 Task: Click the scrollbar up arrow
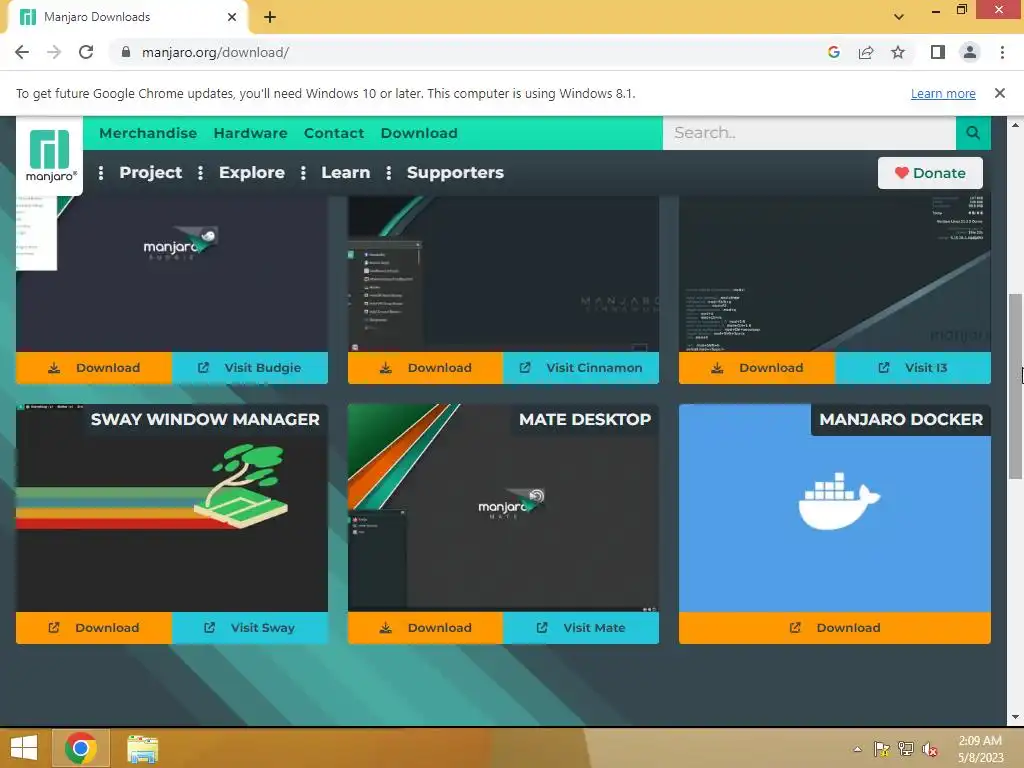pos(1015,124)
